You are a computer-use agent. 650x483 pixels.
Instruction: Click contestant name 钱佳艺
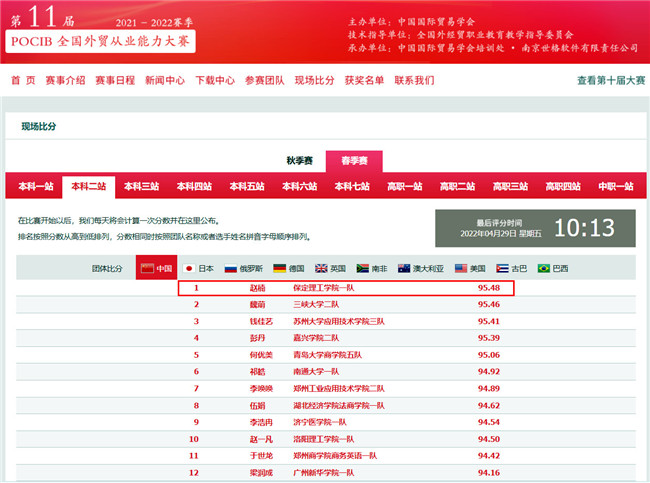[261, 321]
